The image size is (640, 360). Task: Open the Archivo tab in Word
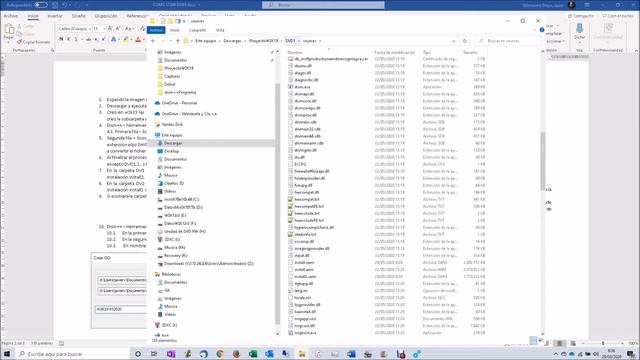click(x=11, y=16)
